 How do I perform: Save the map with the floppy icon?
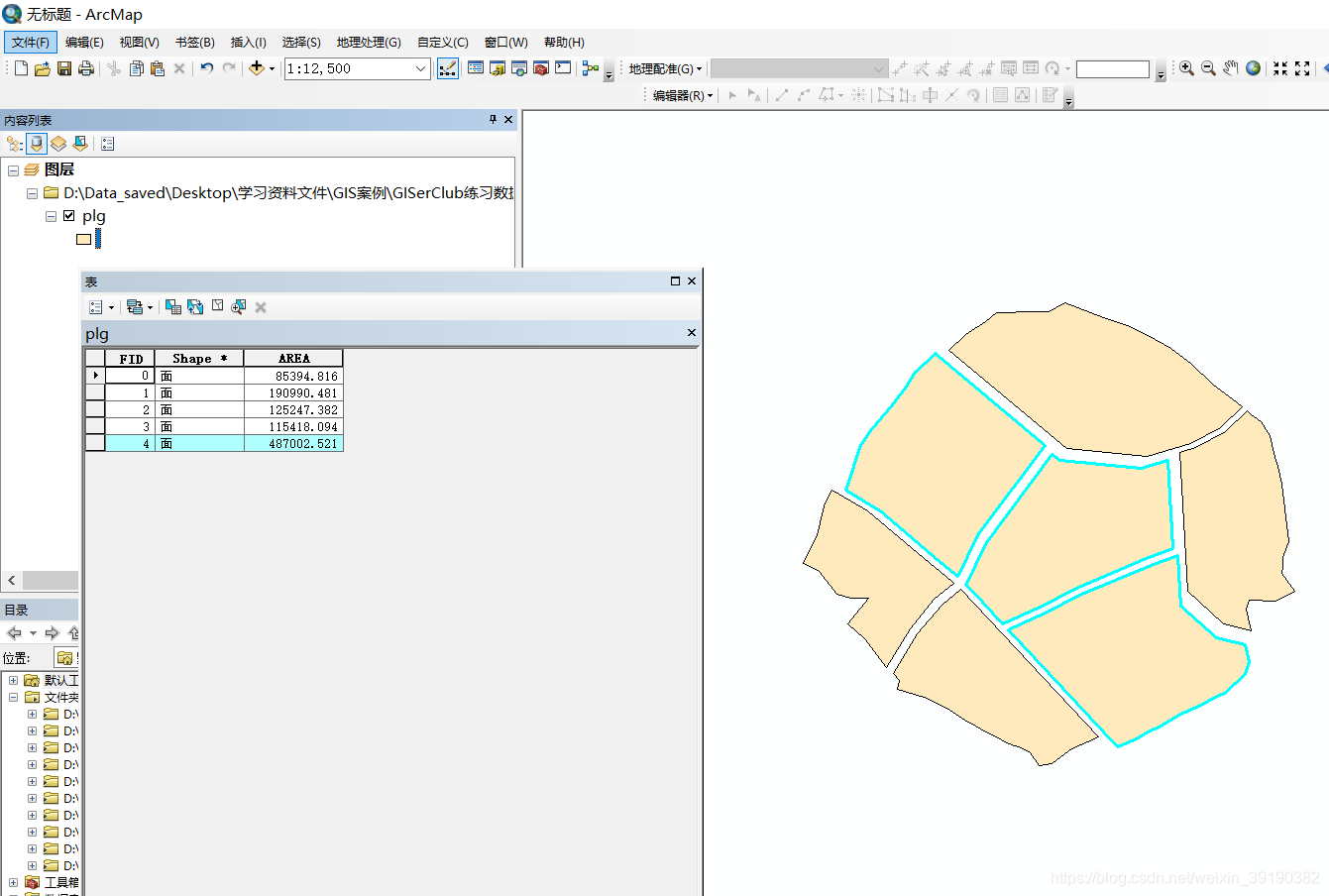(64, 68)
